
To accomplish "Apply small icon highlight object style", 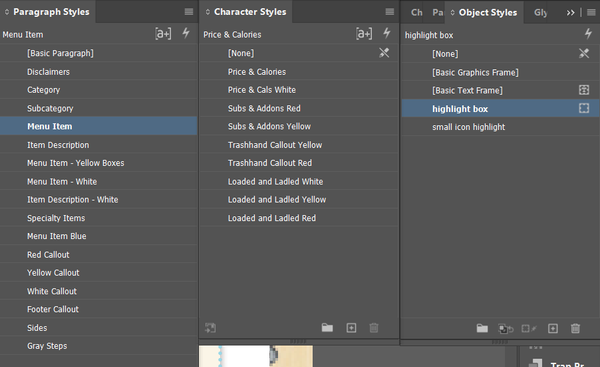I will [x=501, y=127].
